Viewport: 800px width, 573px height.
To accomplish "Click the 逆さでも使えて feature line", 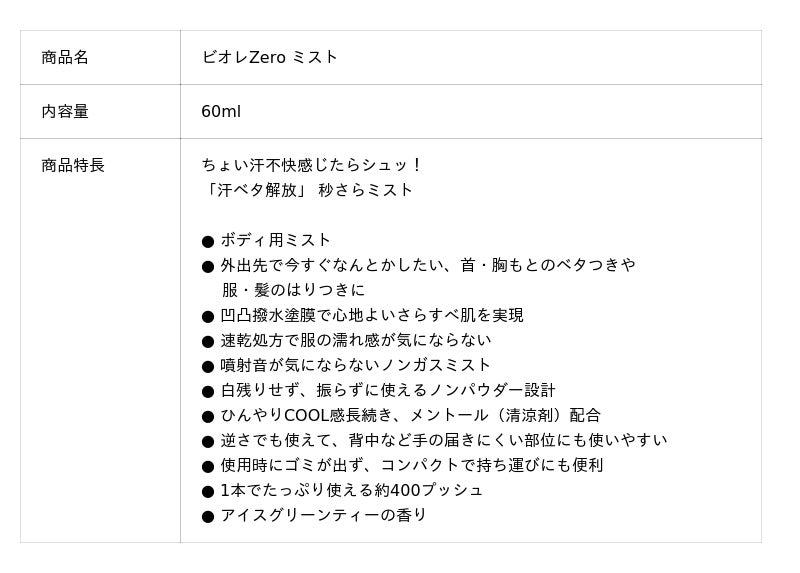I will coord(443,440).
